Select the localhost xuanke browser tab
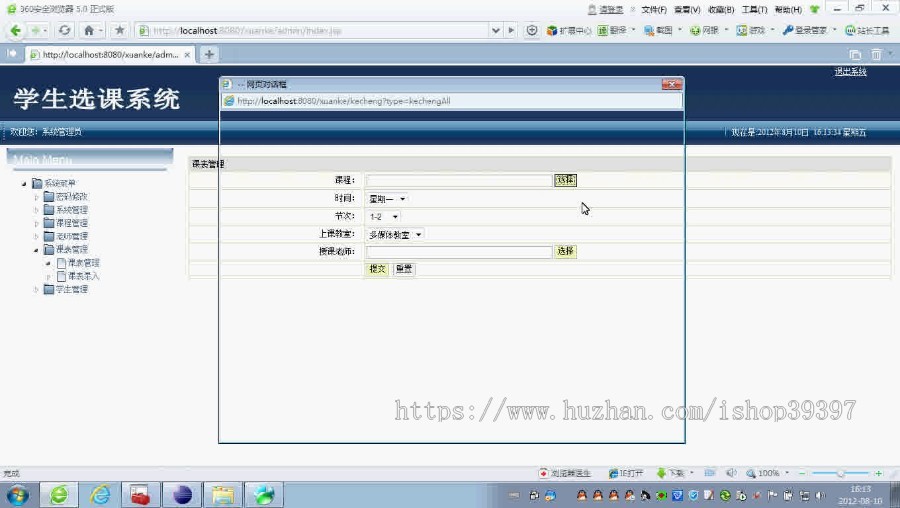The image size is (900, 508). tap(110, 55)
